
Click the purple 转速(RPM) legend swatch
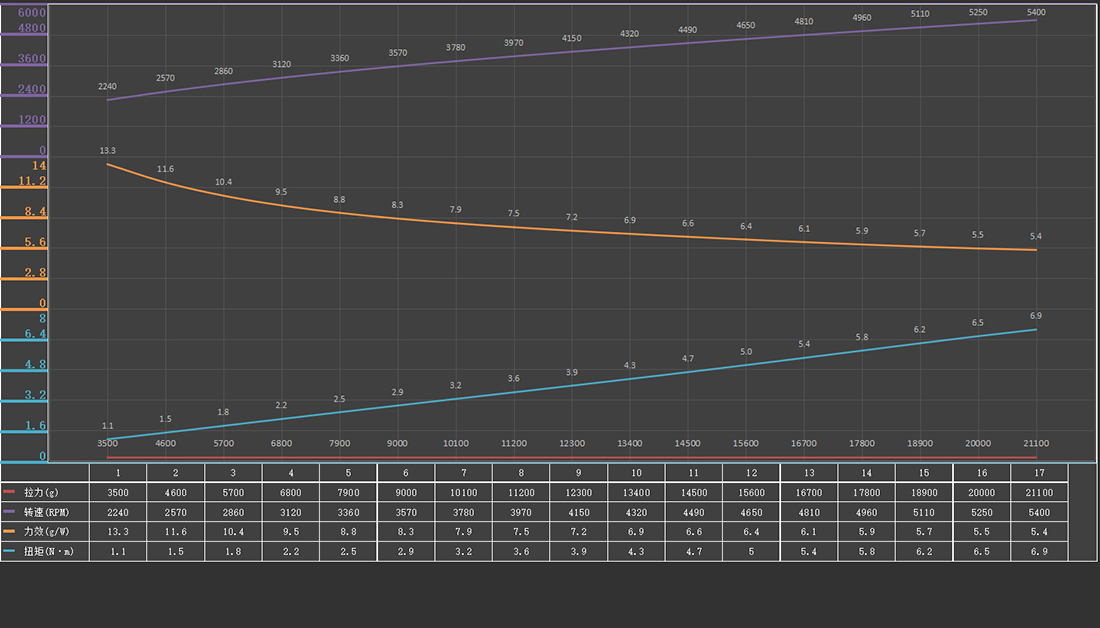(9, 512)
